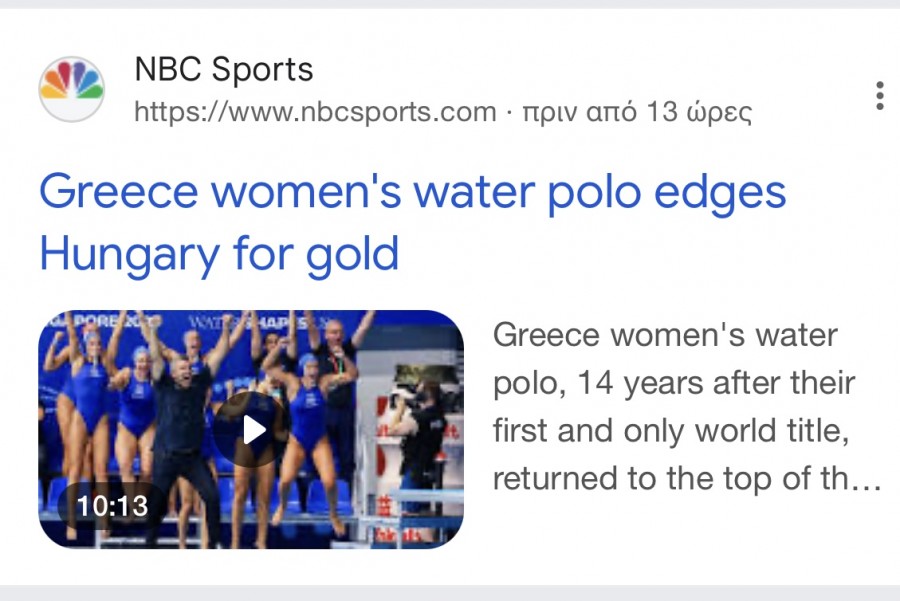Open the water polo celebration video thumbnail

pyautogui.click(x=251, y=429)
